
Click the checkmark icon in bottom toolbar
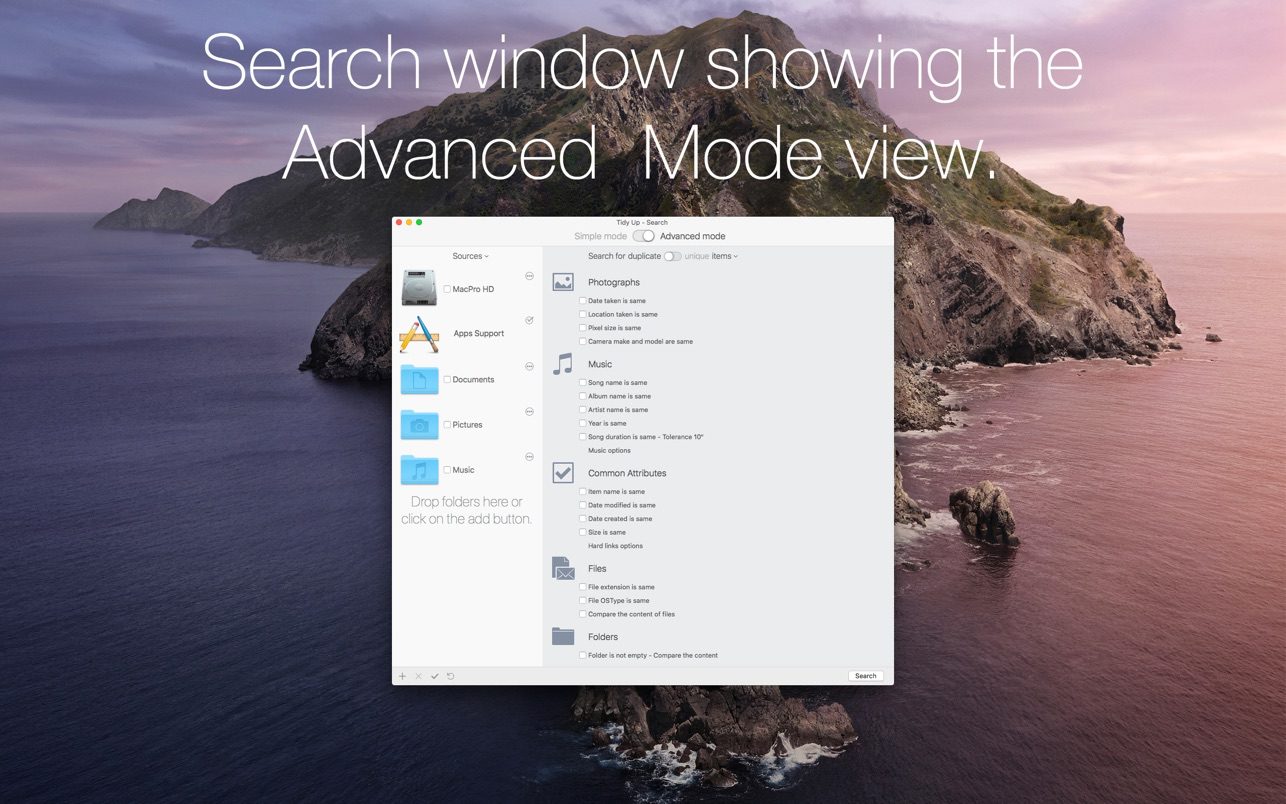435,676
